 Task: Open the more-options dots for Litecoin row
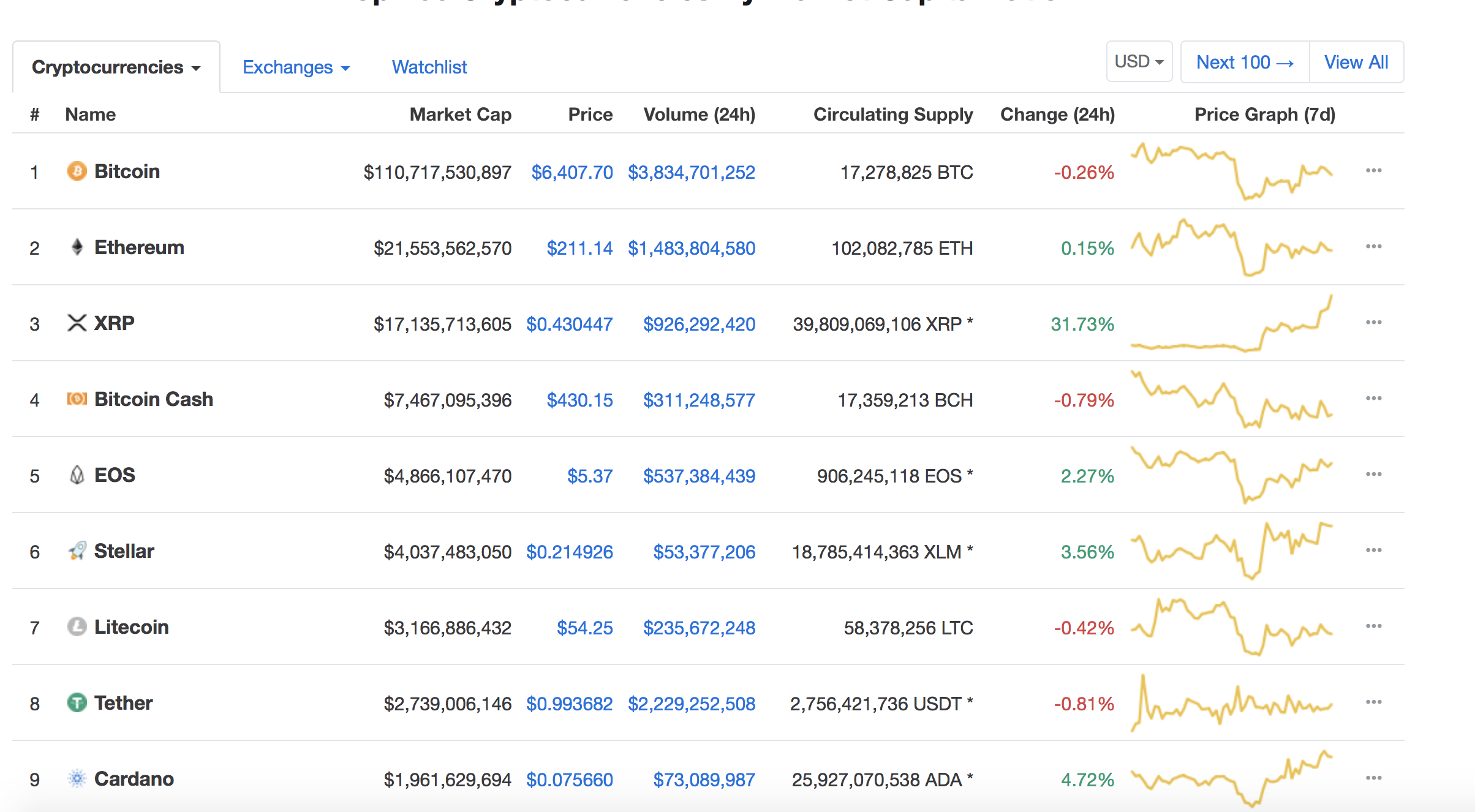coord(1373,626)
